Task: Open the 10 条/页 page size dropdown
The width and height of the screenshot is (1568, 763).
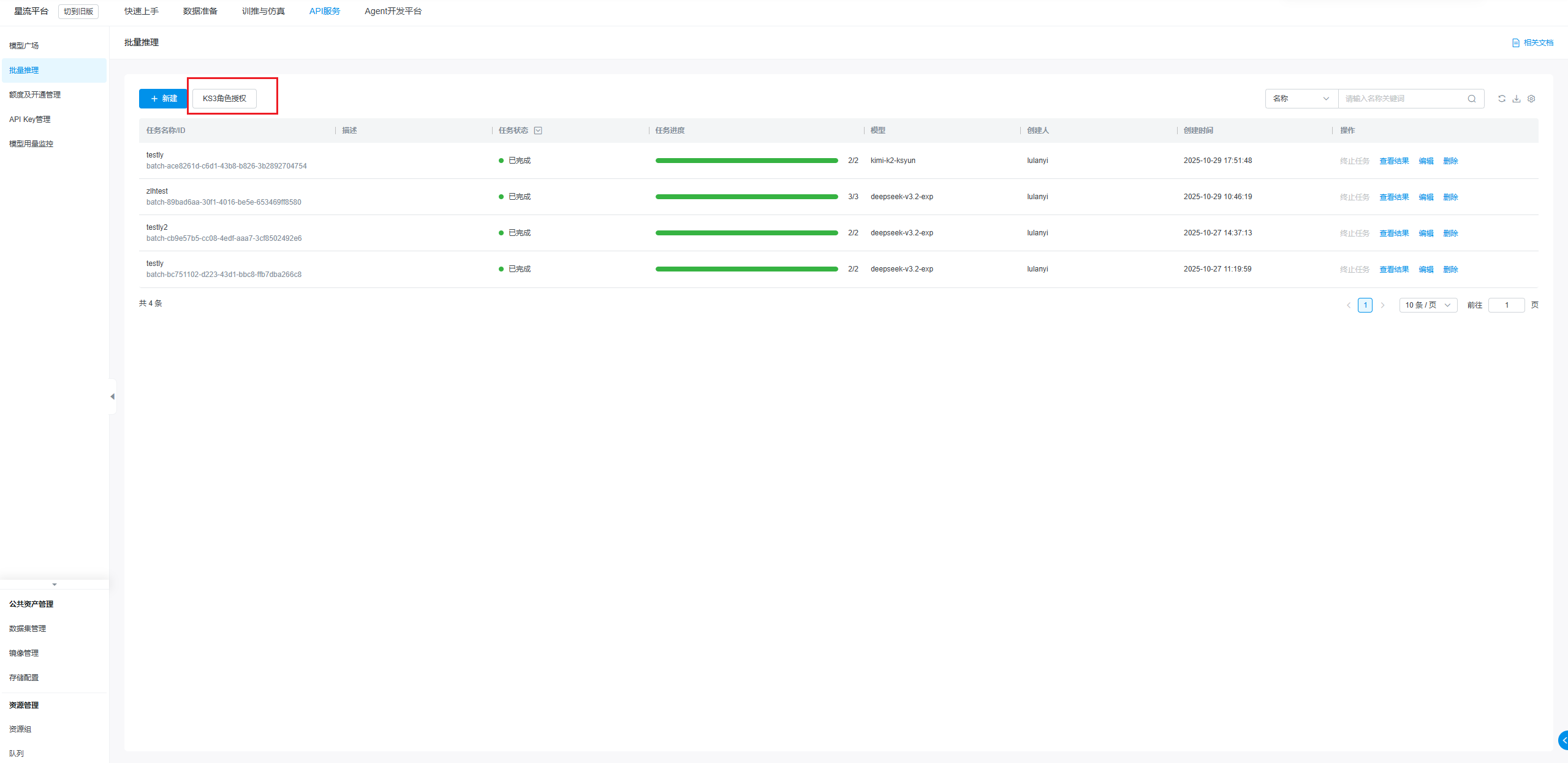Action: point(1428,305)
